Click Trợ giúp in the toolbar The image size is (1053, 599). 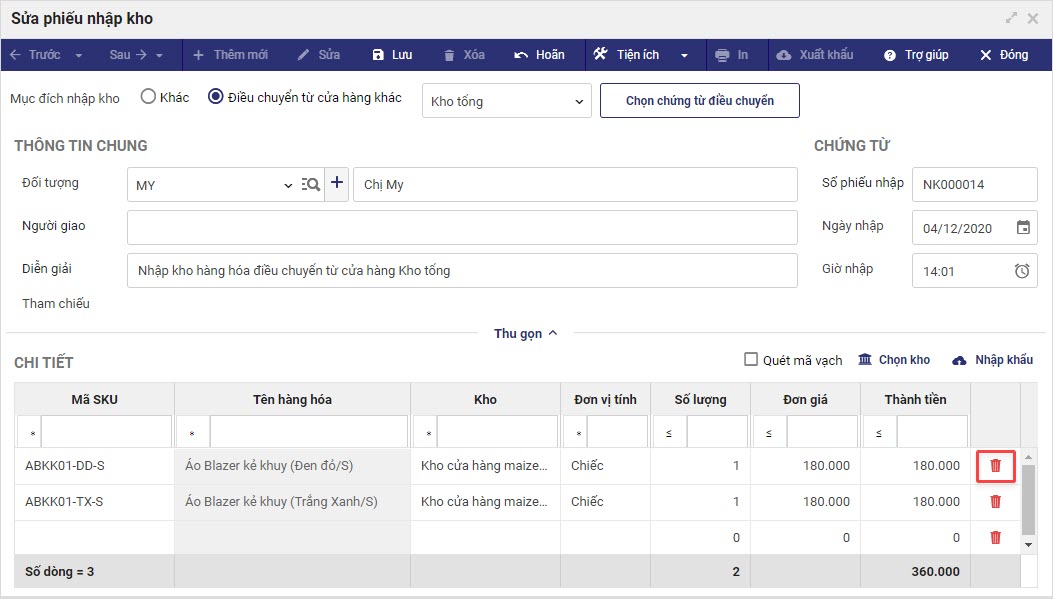916,55
